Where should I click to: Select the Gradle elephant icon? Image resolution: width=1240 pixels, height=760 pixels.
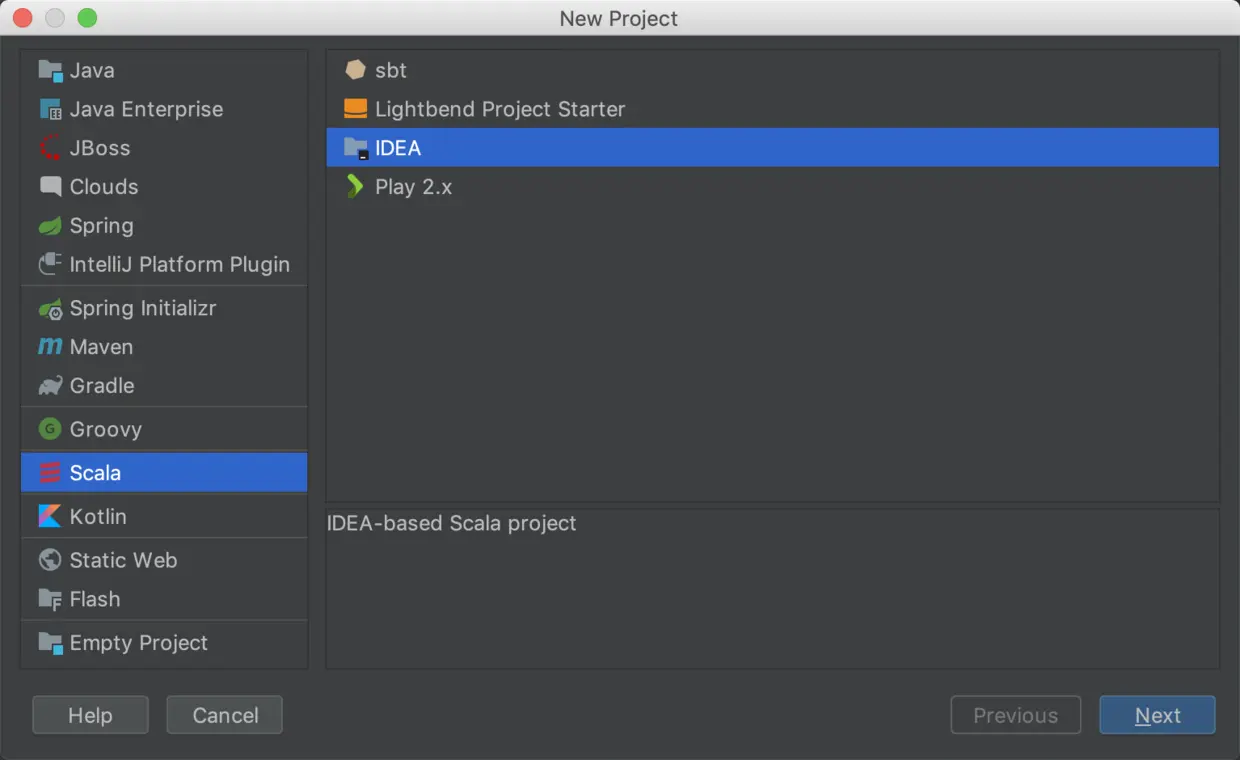(x=50, y=386)
